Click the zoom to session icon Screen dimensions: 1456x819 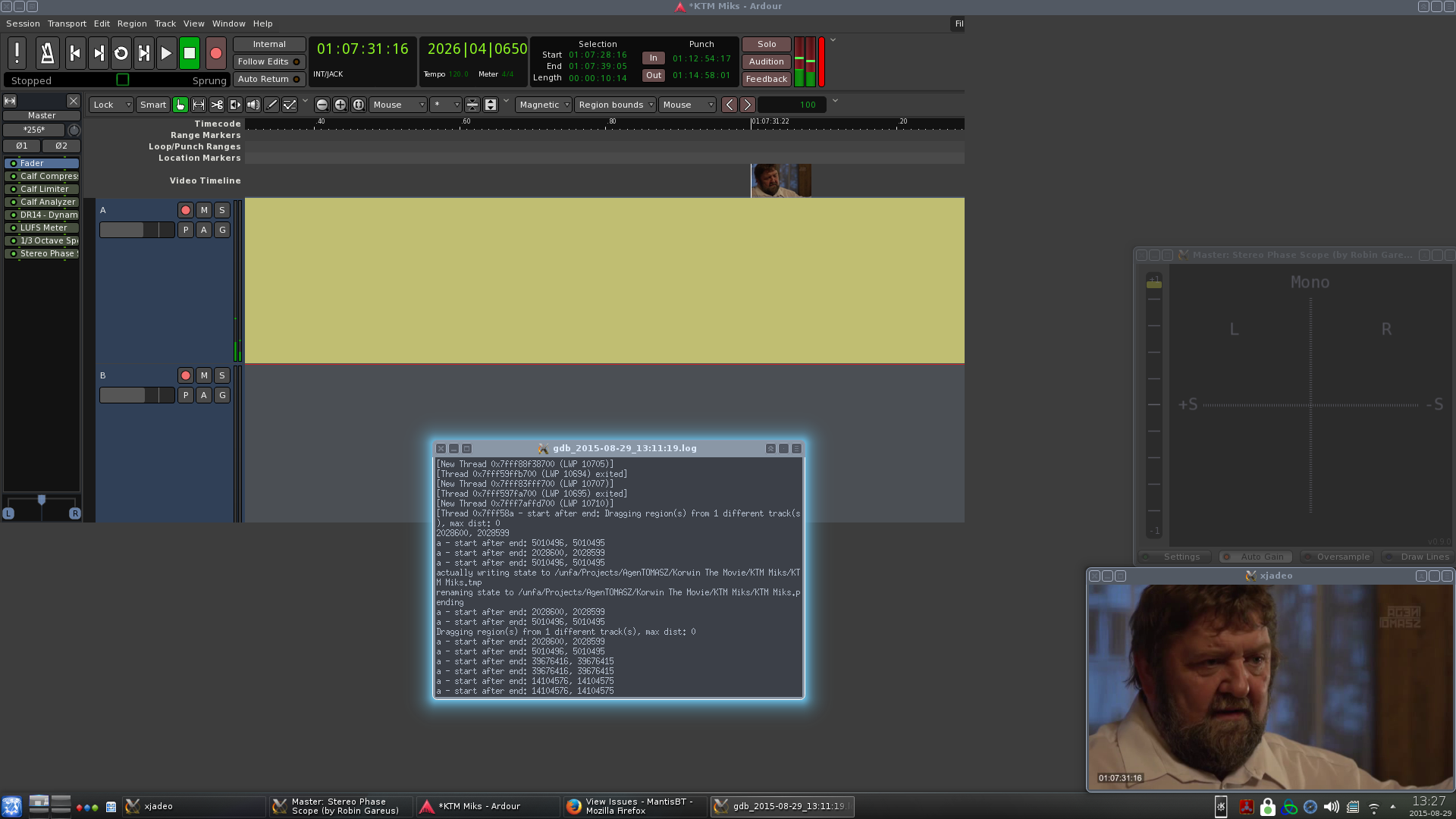(359, 105)
